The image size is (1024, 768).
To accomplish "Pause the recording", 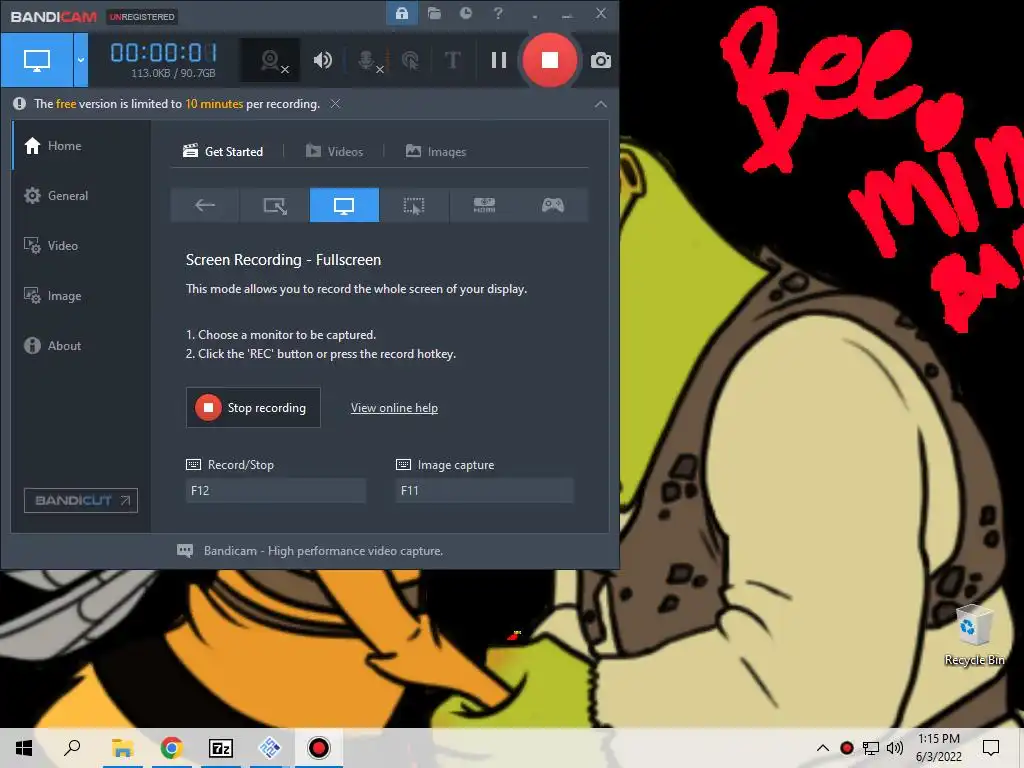I will pos(499,61).
